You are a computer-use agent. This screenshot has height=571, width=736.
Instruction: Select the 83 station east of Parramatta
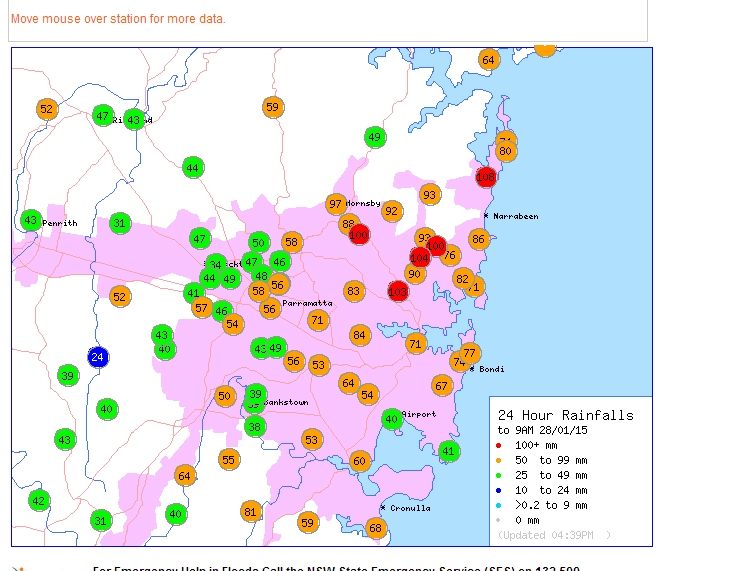click(x=353, y=292)
